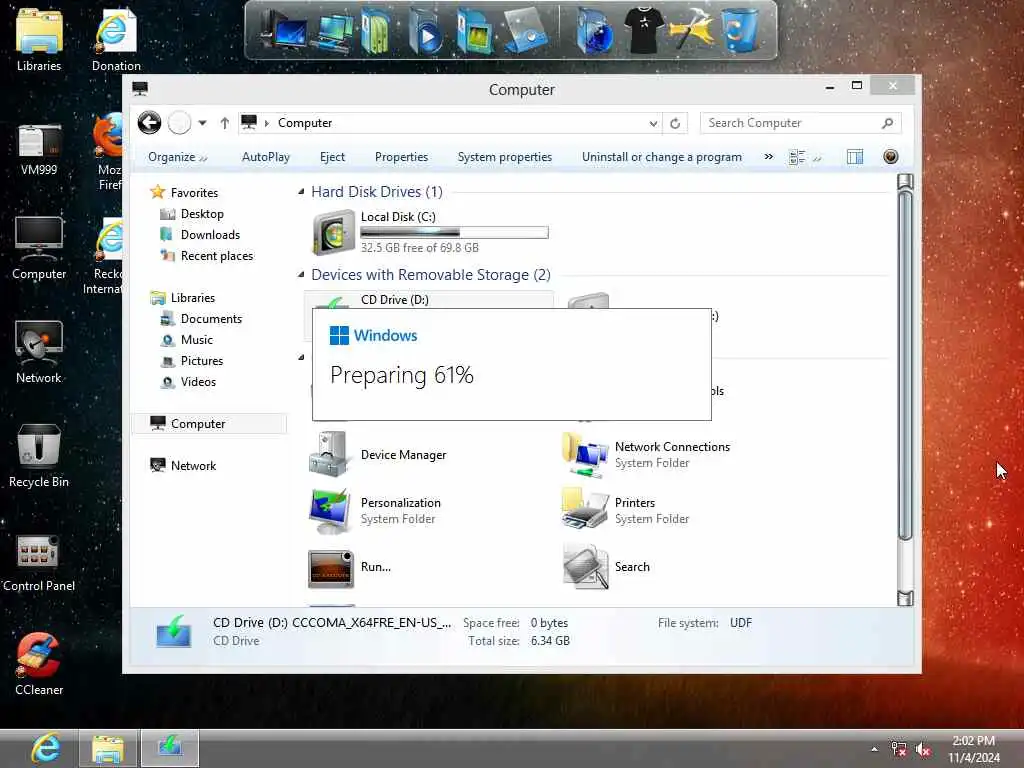This screenshot has width=1024, height=768.
Task: Open the Network desktop icon
Action: (x=39, y=353)
